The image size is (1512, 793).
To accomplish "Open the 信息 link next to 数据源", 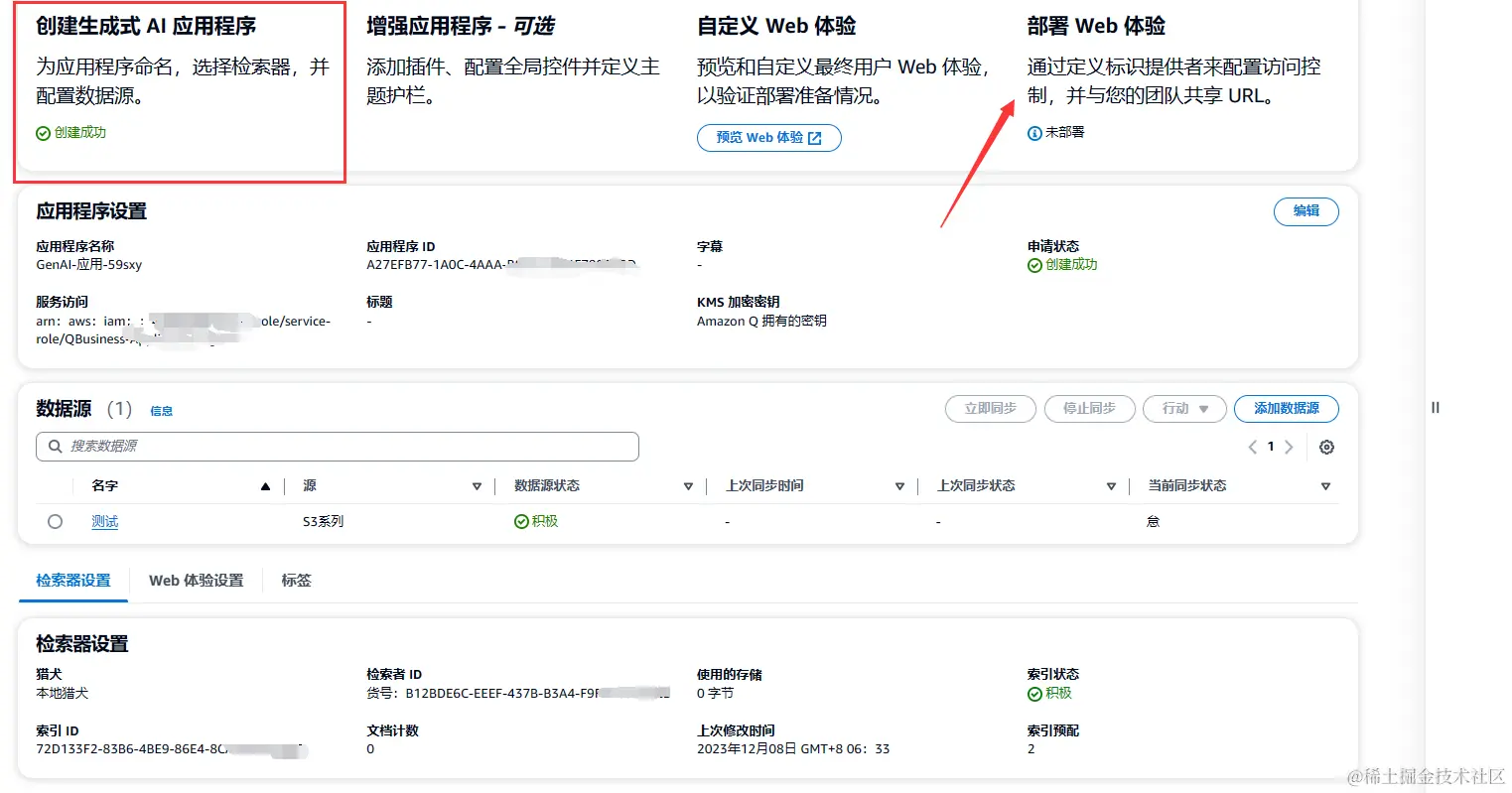I will click(x=161, y=411).
